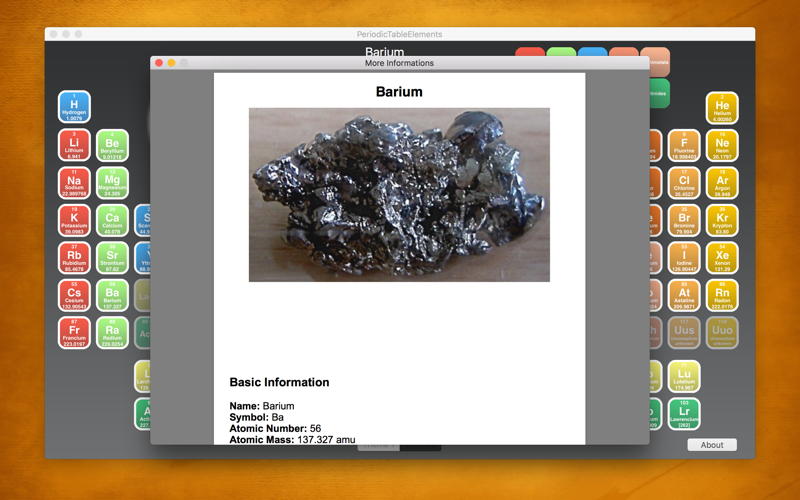Minimize the More Informations window
Viewport: 800px width, 500px height.
tap(171, 63)
